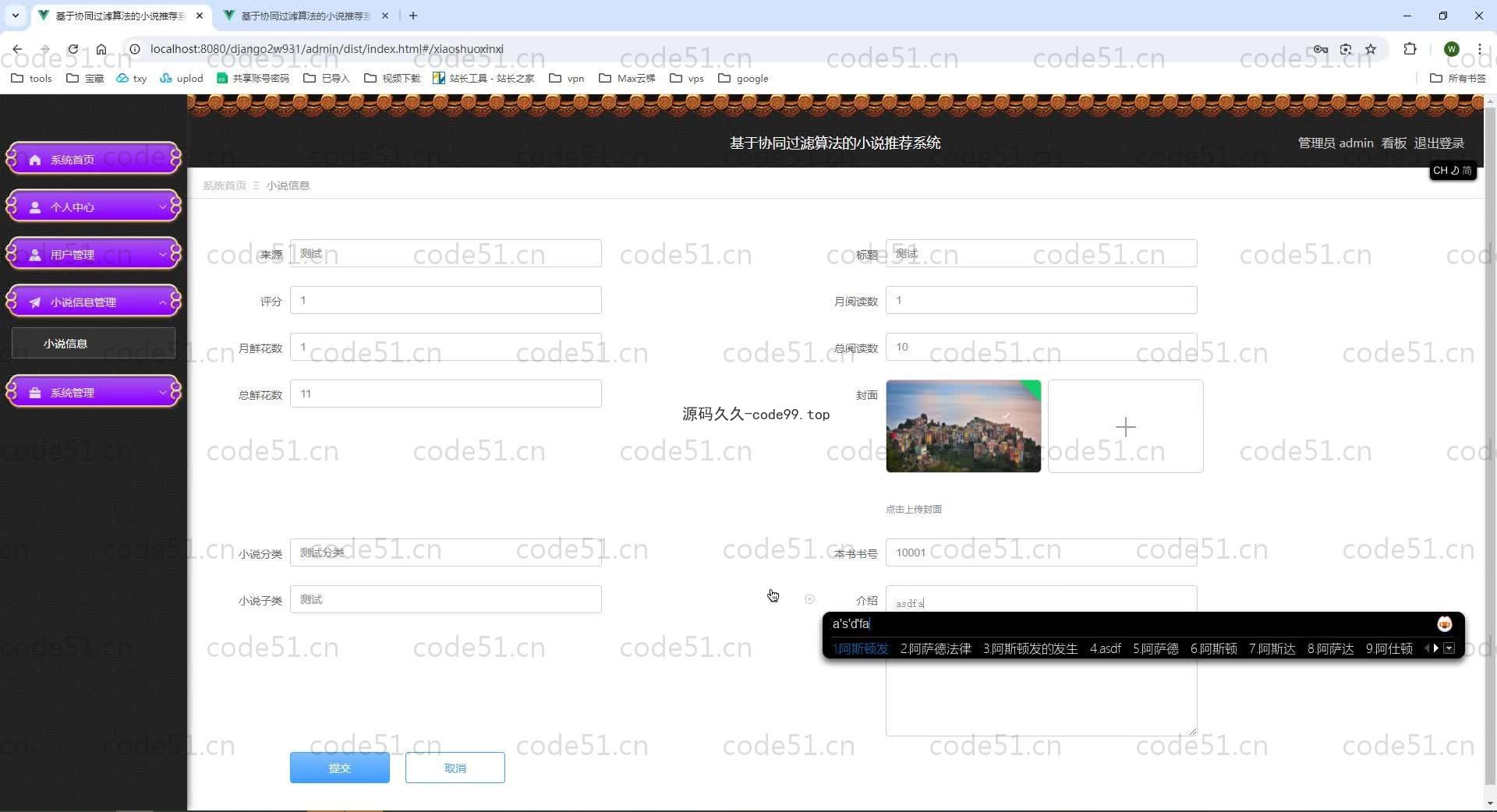The width and height of the screenshot is (1497, 812).
Task: Open new browser tab plus button
Action: pos(413,16)
